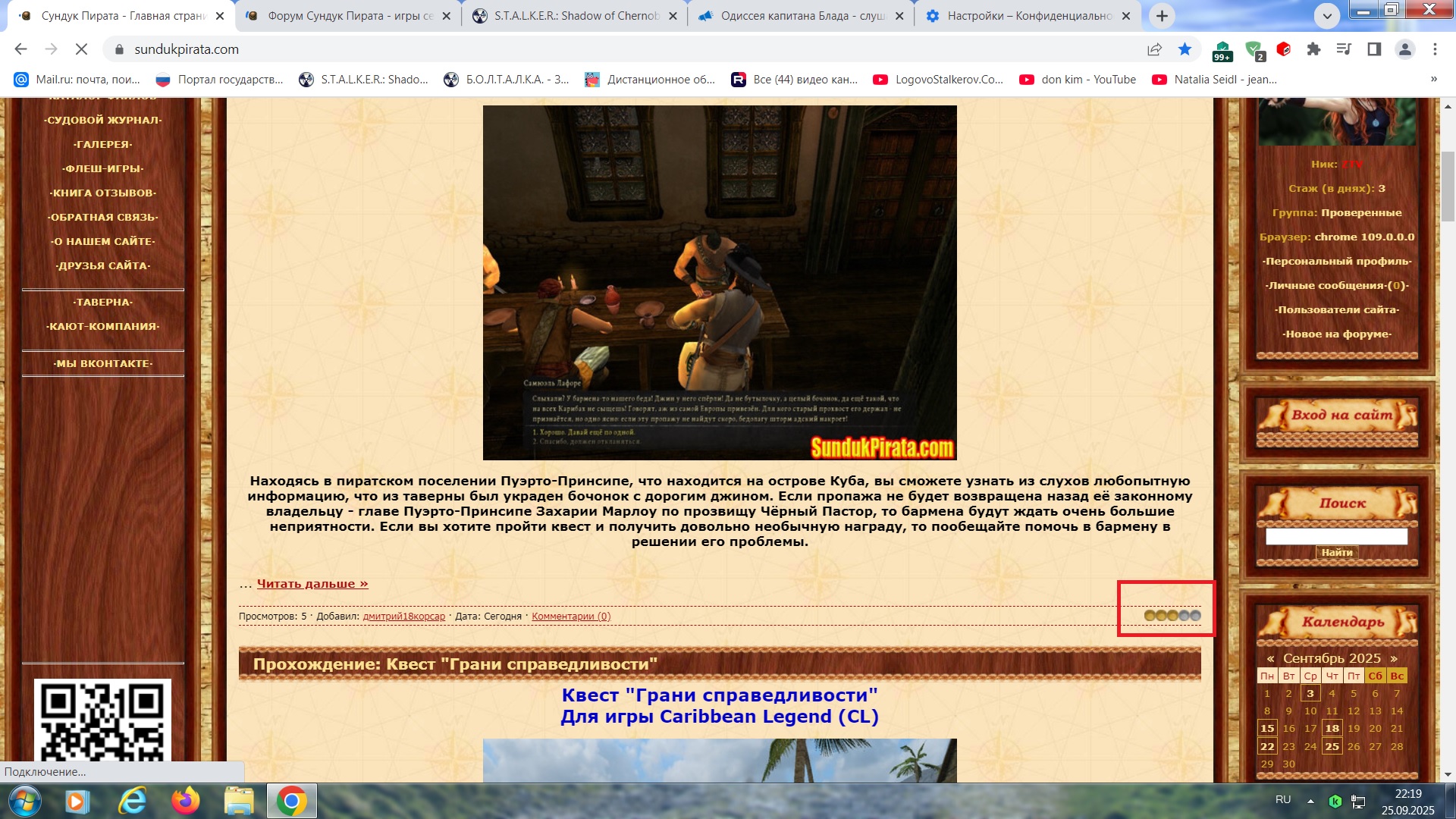Click the site search text field
Image resolution: width=1456 pixels, height=819 pixels.
[1337, 536]
